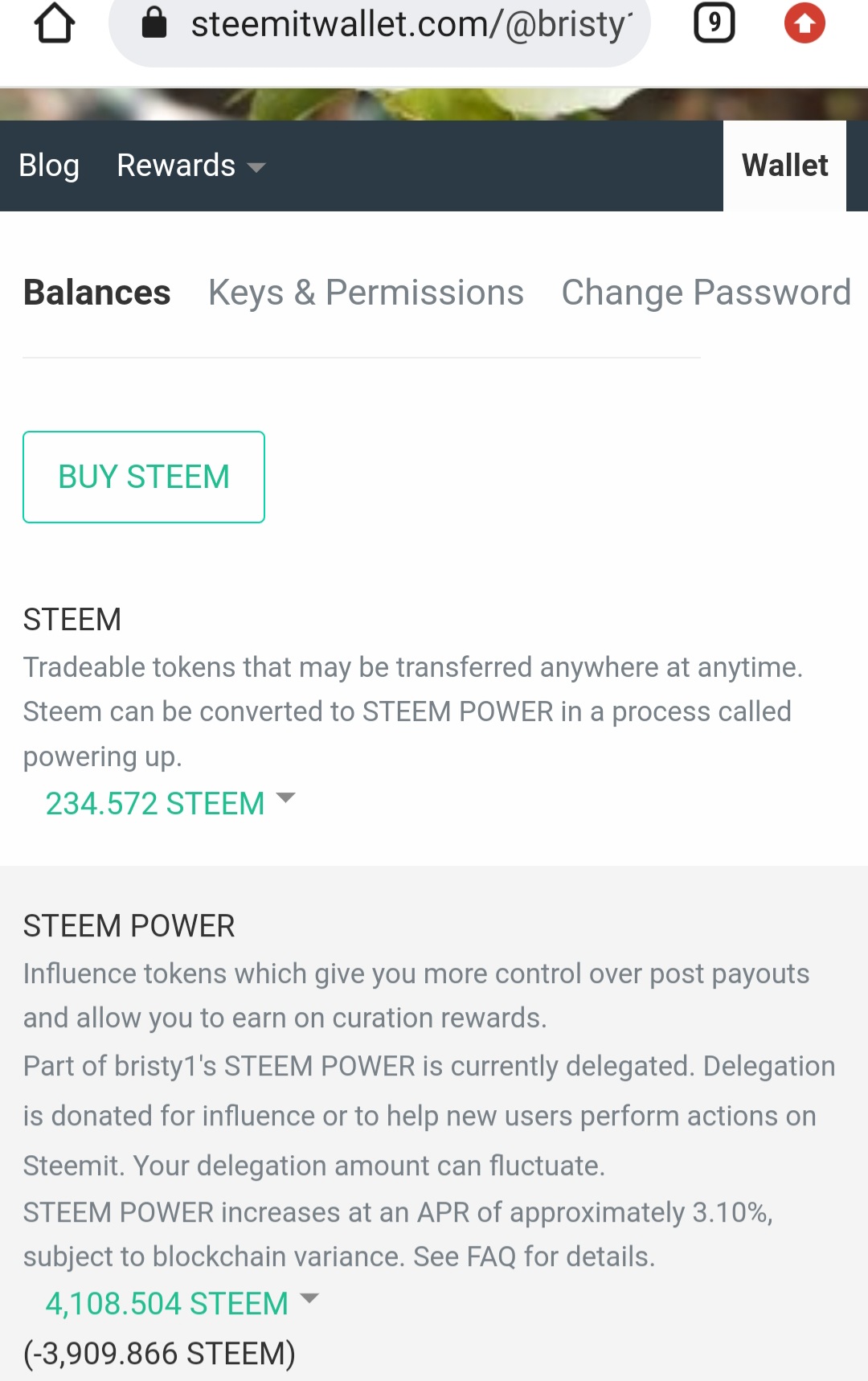Tap the profile cover banner image
This screenshot has width=868, height=1381.
[434, 104]
